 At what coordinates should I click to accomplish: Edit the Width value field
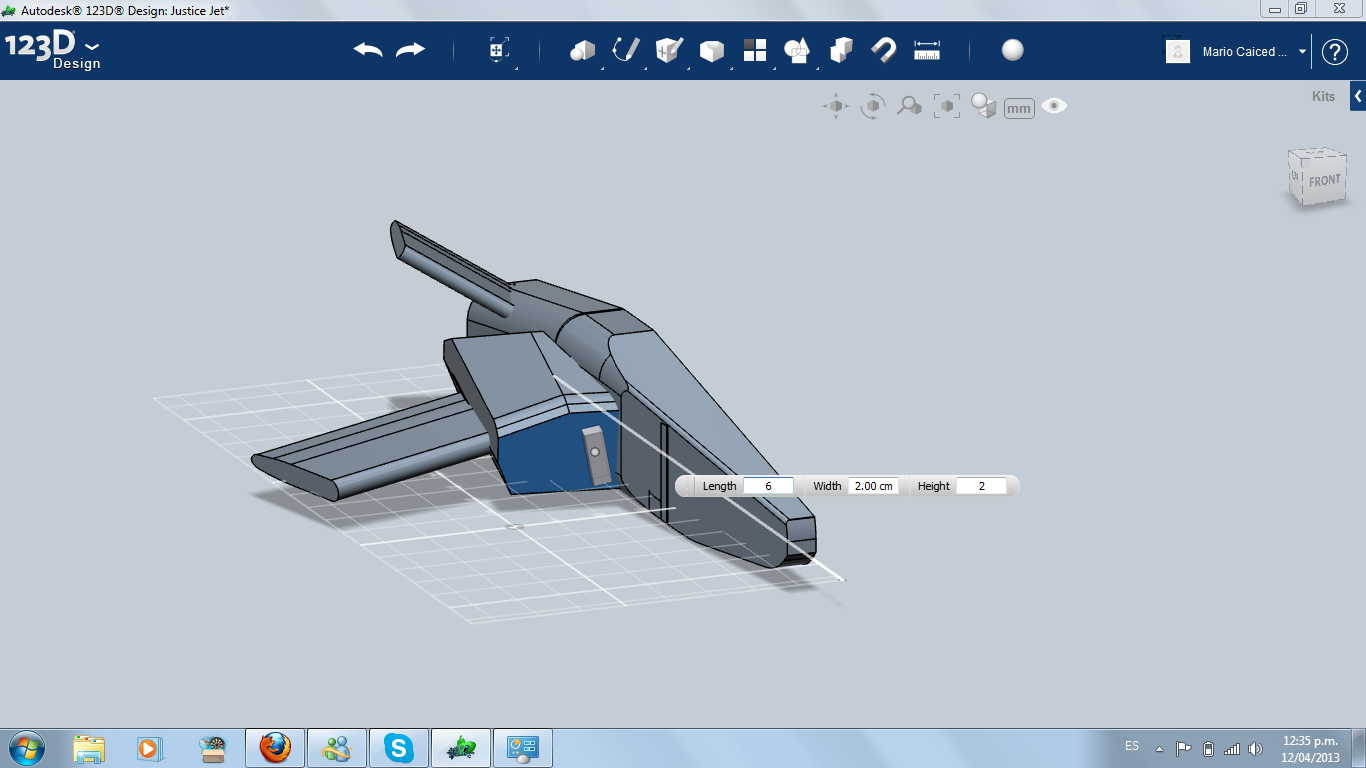coord(873,486)
